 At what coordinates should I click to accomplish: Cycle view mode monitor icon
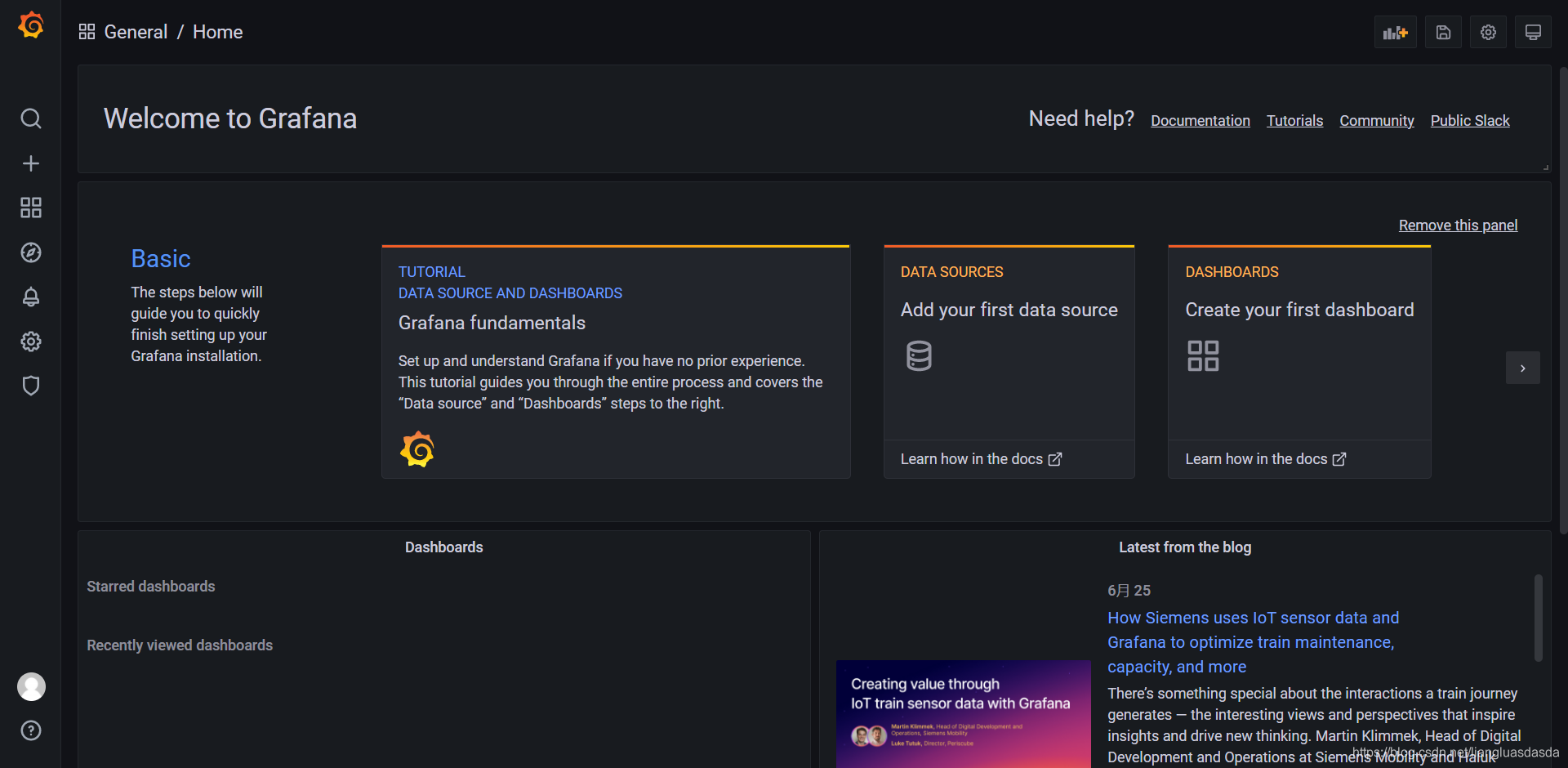[x=1533, y=32]
